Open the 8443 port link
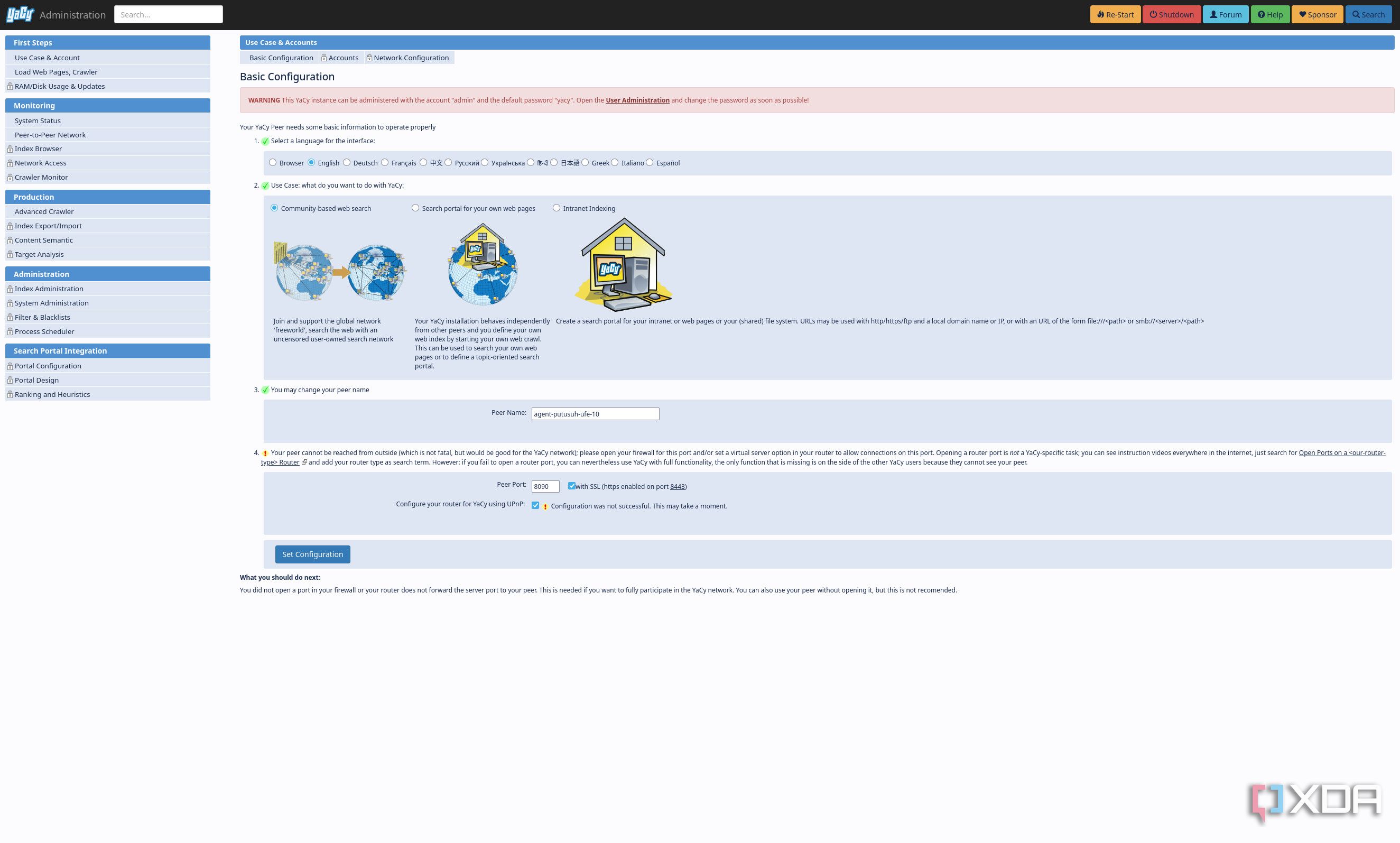1400x843 pixels. point(677,486)
